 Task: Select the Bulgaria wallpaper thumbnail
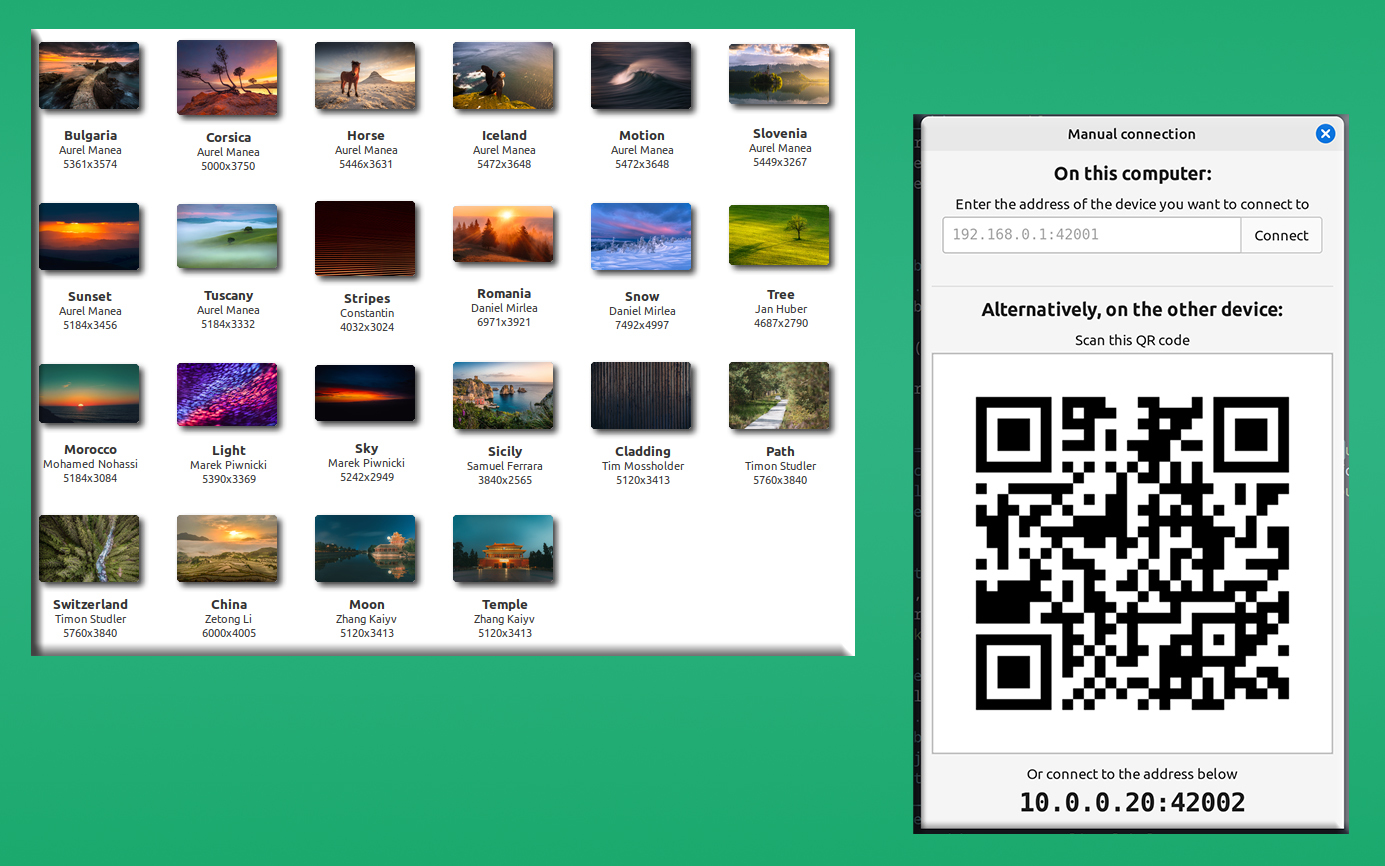tap(89, 76)
